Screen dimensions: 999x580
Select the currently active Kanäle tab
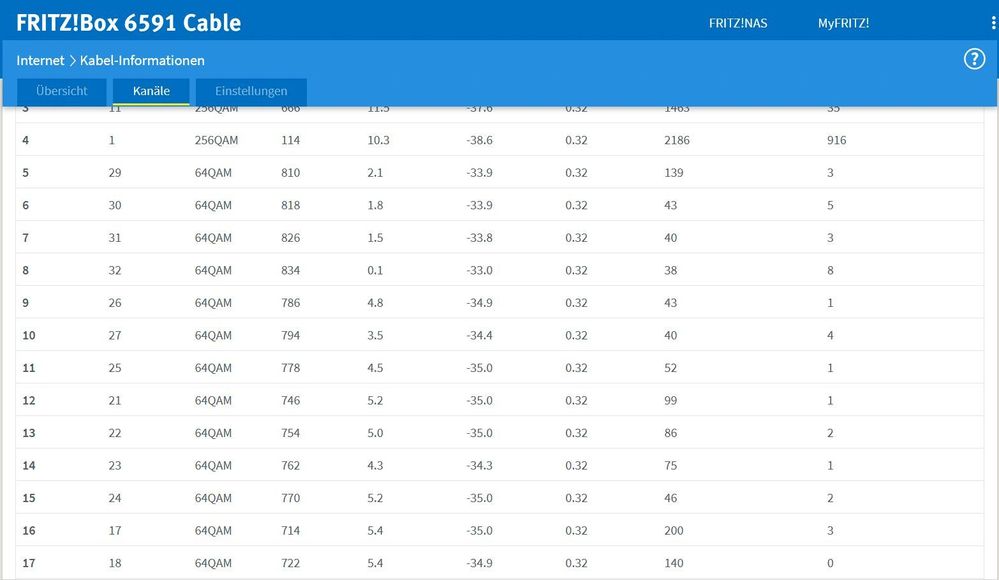pos(151,91)
